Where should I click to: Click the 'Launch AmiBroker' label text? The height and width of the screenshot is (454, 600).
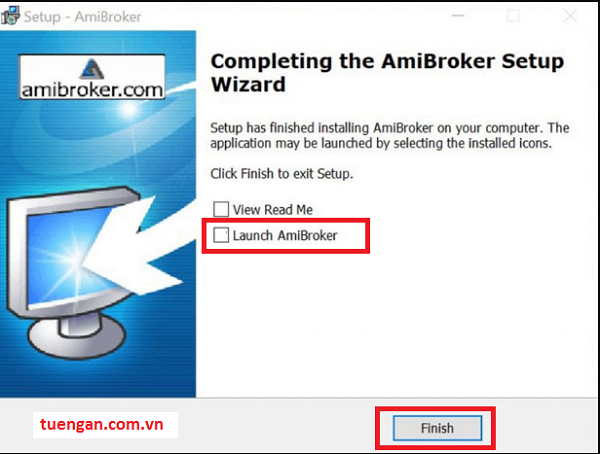pyautogui.click(x=285, y=235)
